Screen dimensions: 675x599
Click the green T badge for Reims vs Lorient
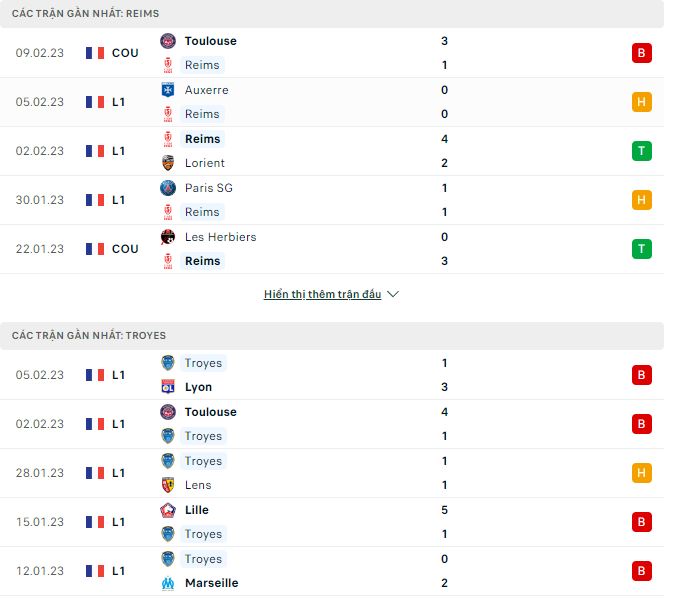642,151
